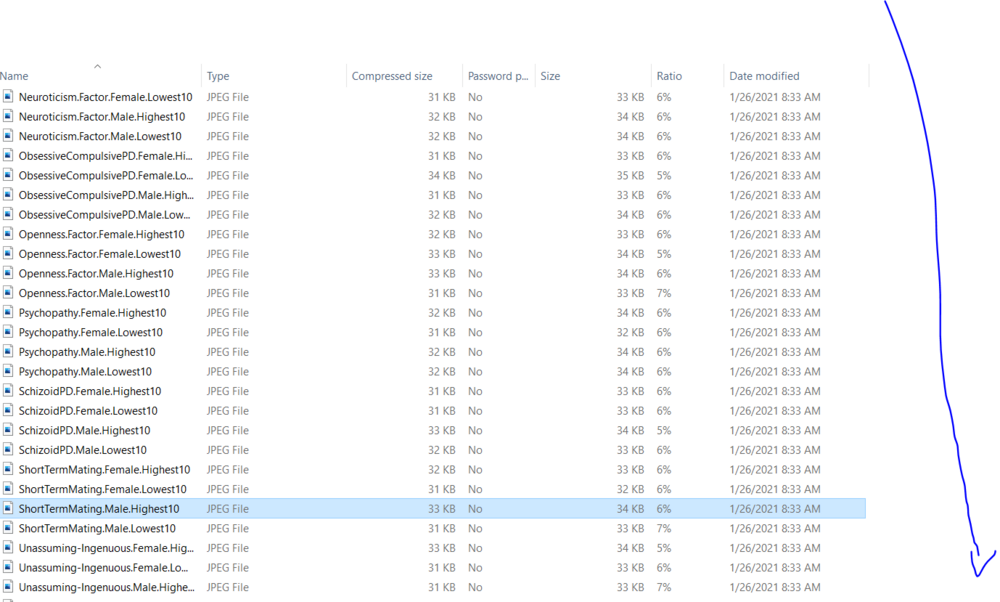Screen dimensions: 1000x602
Task: Click the Openness.Factor.Female.Highest10 file icon
Action: [8, 234]
